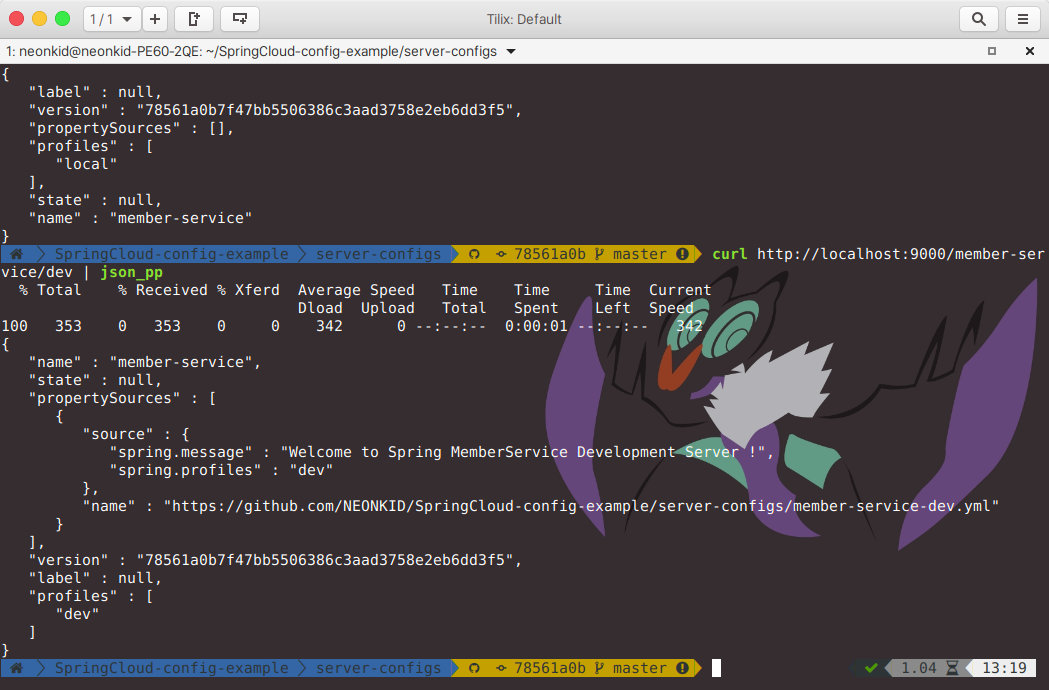Click server-configs segment in the bottom prompt

(379, 668)
